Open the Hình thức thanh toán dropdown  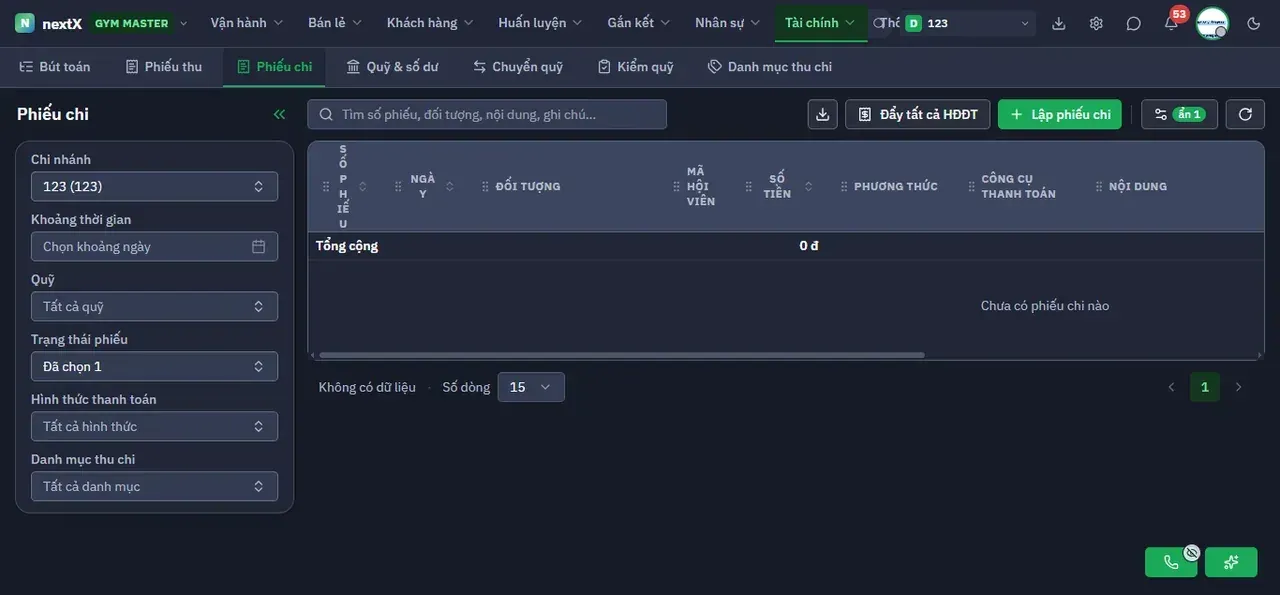click(154, 426)
